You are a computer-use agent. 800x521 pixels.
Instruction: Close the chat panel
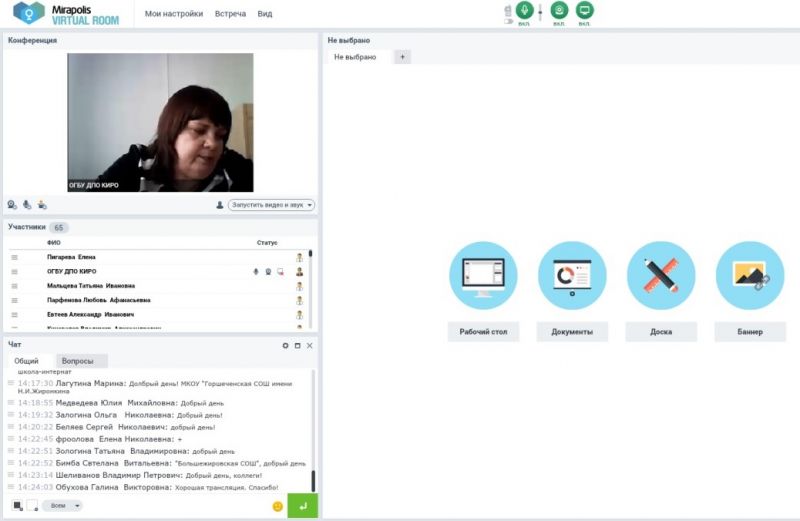(x=310, y=345)
